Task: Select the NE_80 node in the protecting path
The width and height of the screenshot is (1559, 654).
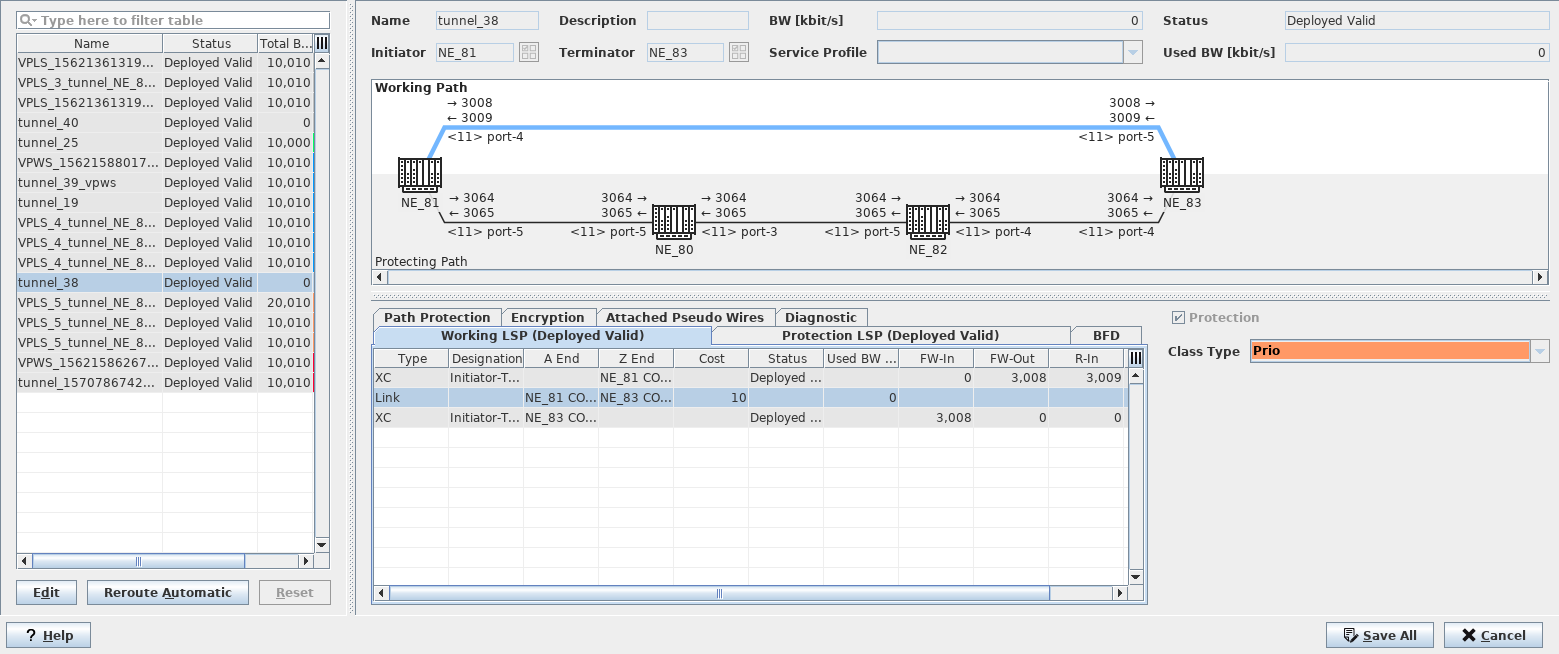Action: (x=673, y=221)
